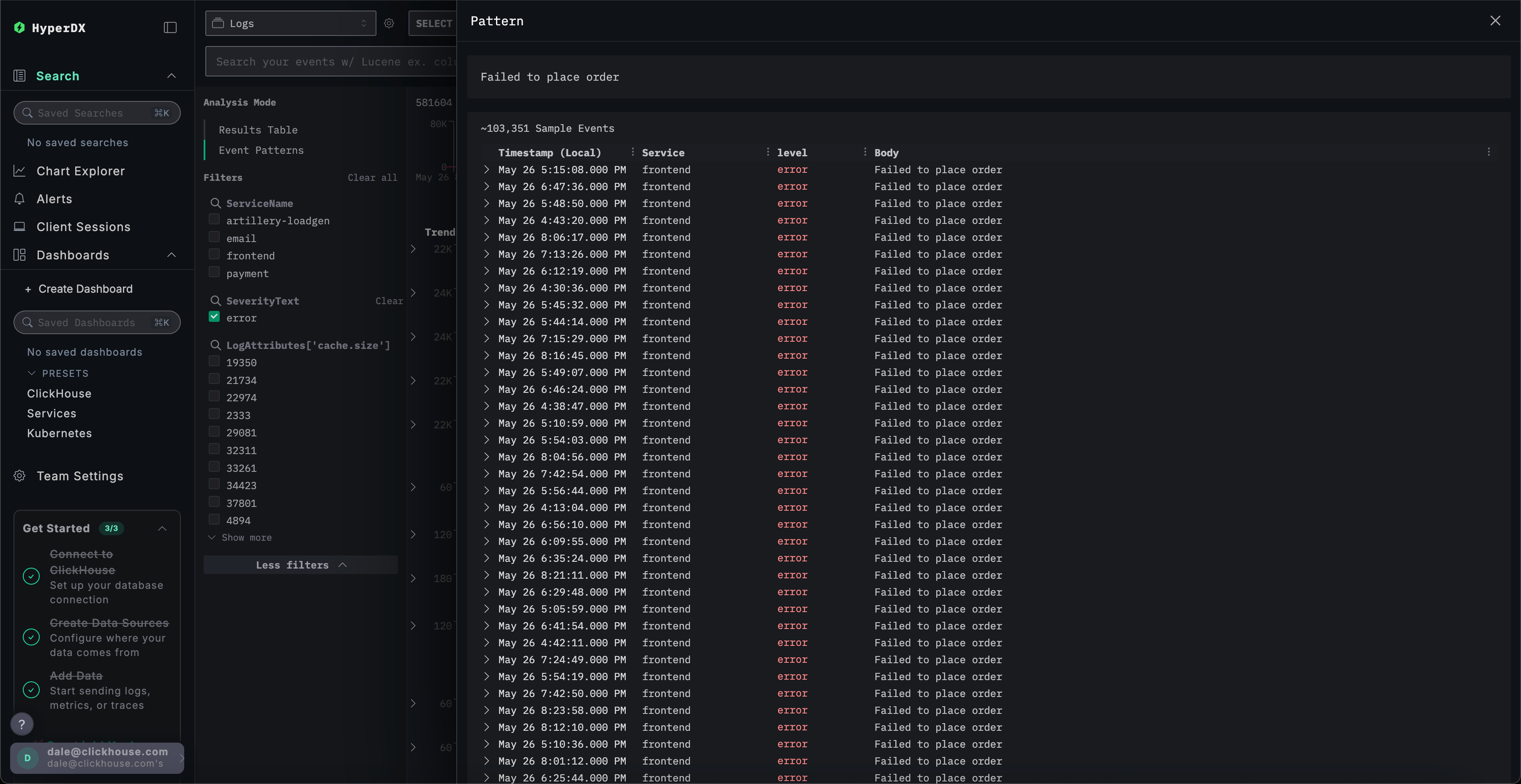Open Body column options menu icon
Image resolution: width=1521 pixels, height=784 pixels.
[1488, 152]
